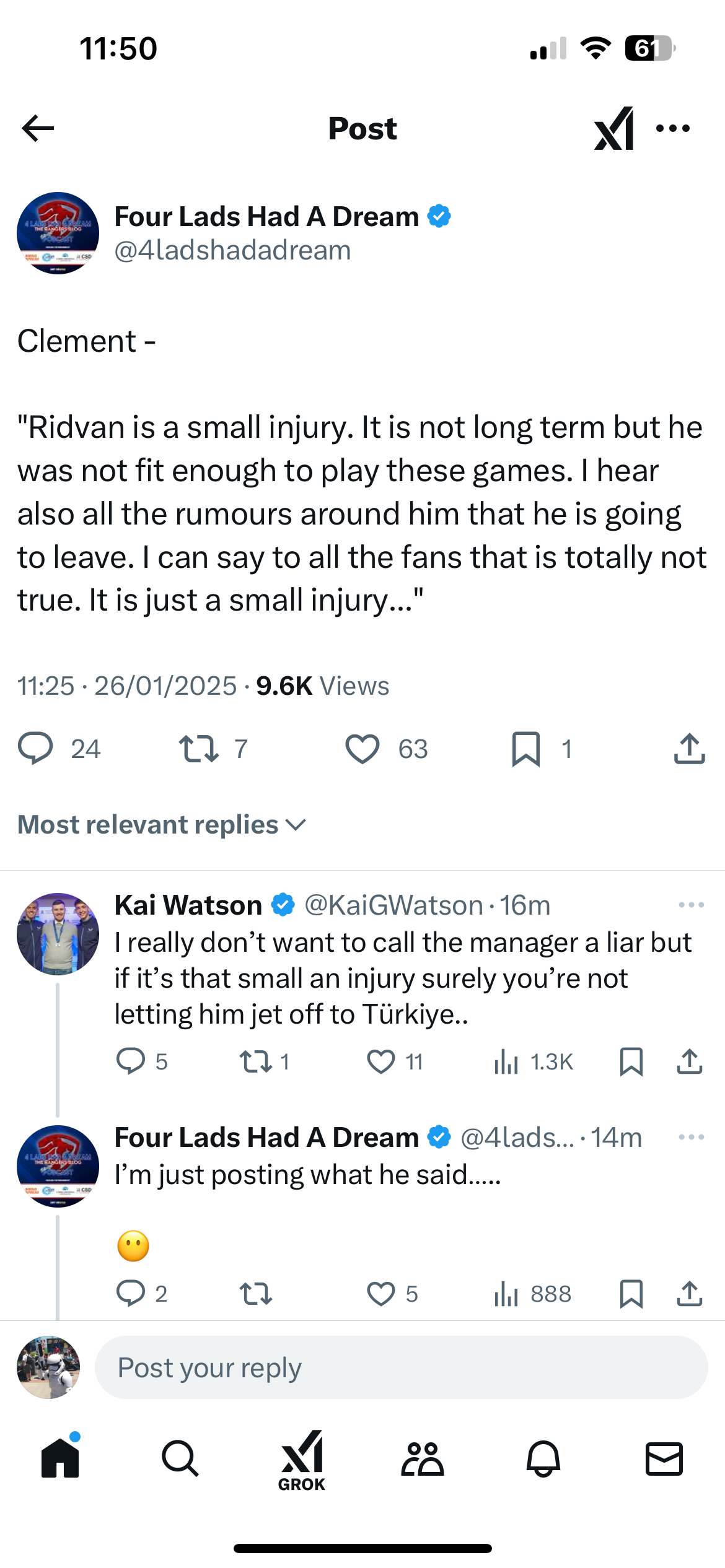725x1568 pixels.
Task: Open more options on Kai Watson's reply
Action: point(691,905)
